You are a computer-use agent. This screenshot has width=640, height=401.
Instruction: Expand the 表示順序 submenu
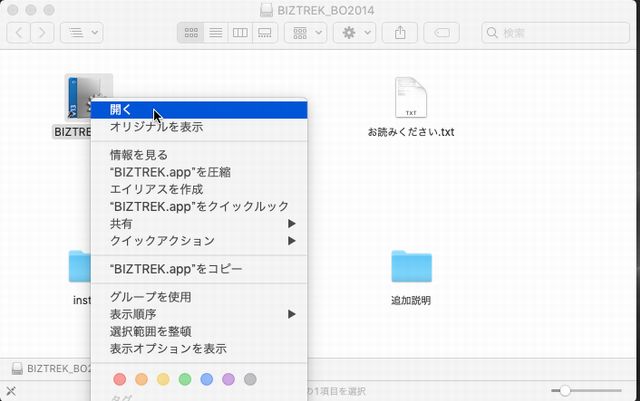(x=199, y=314)
